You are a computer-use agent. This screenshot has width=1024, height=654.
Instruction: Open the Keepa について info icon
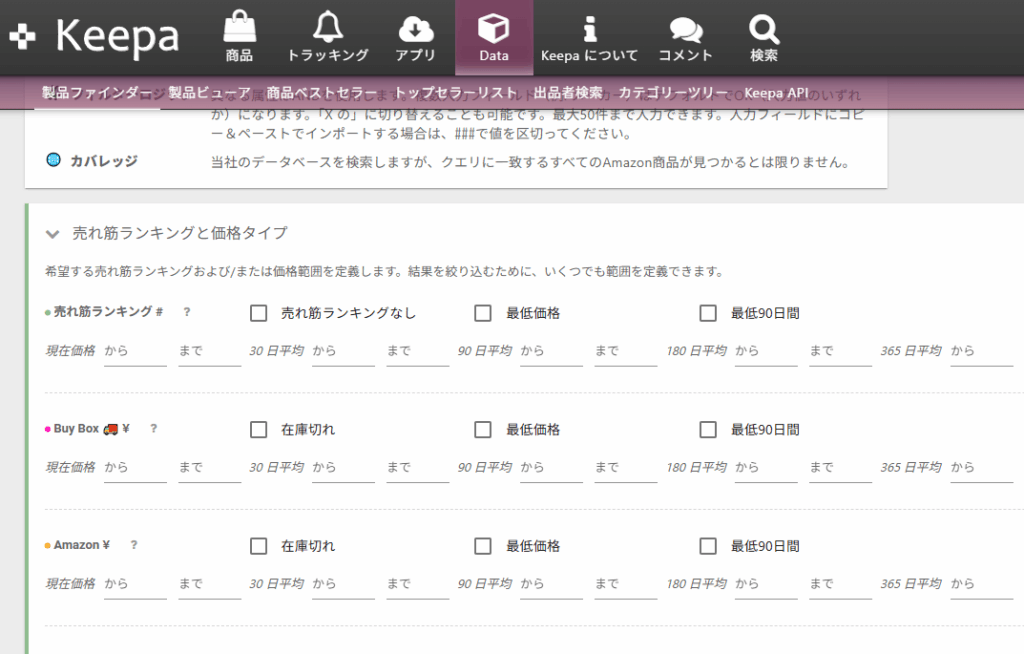click(590, 28)
